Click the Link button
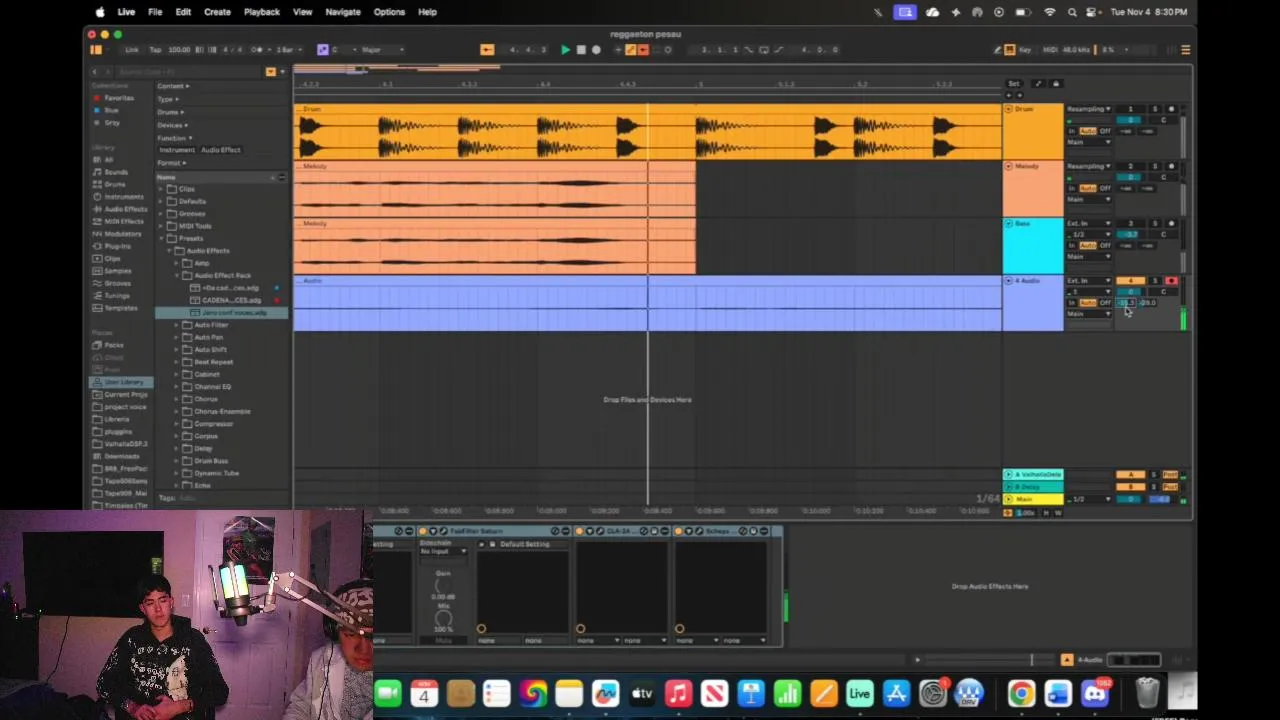This screenshot has width=1280, height=720. pos(132,50)
